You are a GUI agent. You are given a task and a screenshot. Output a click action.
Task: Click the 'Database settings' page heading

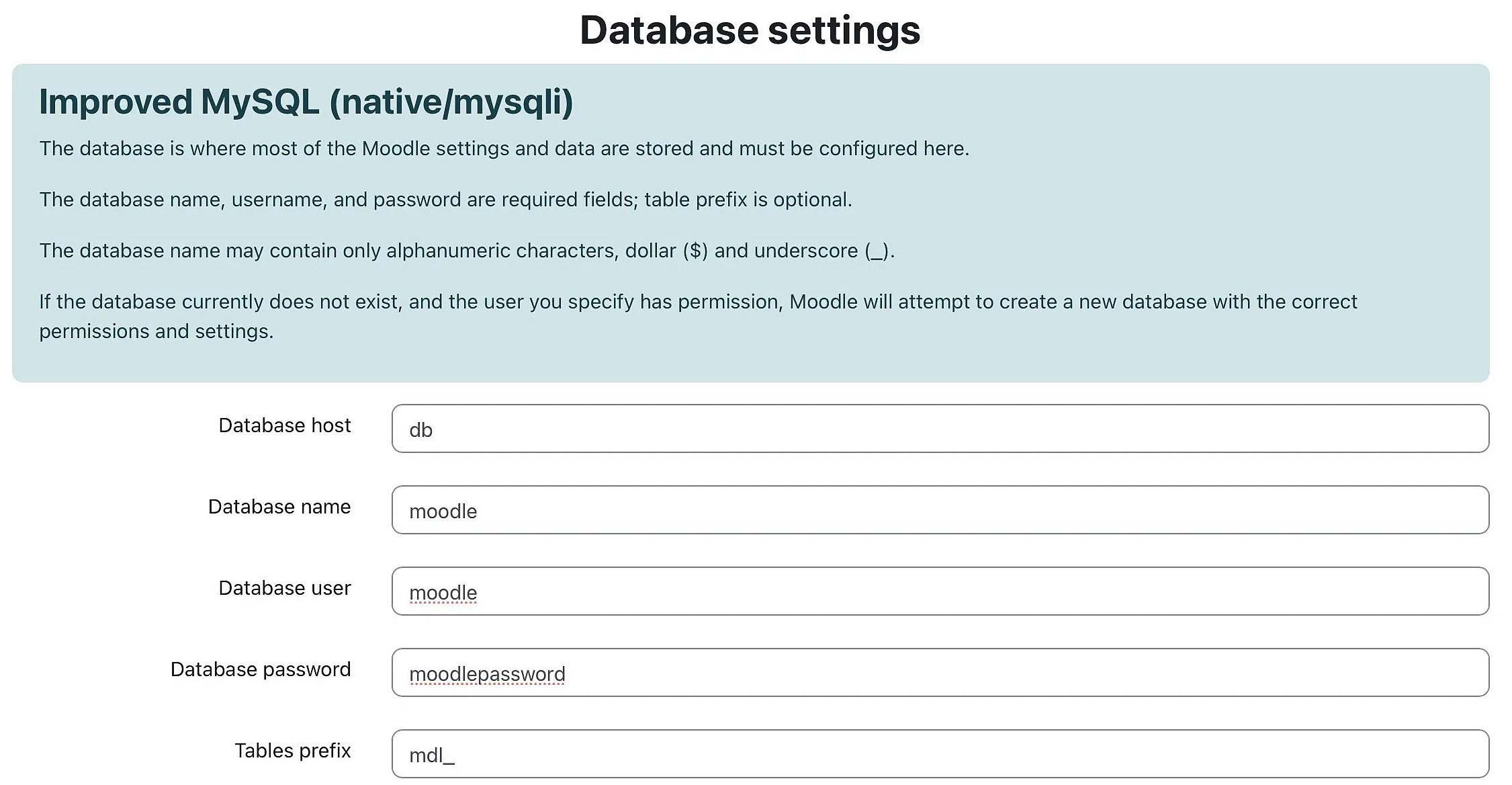tap(750, 30)
